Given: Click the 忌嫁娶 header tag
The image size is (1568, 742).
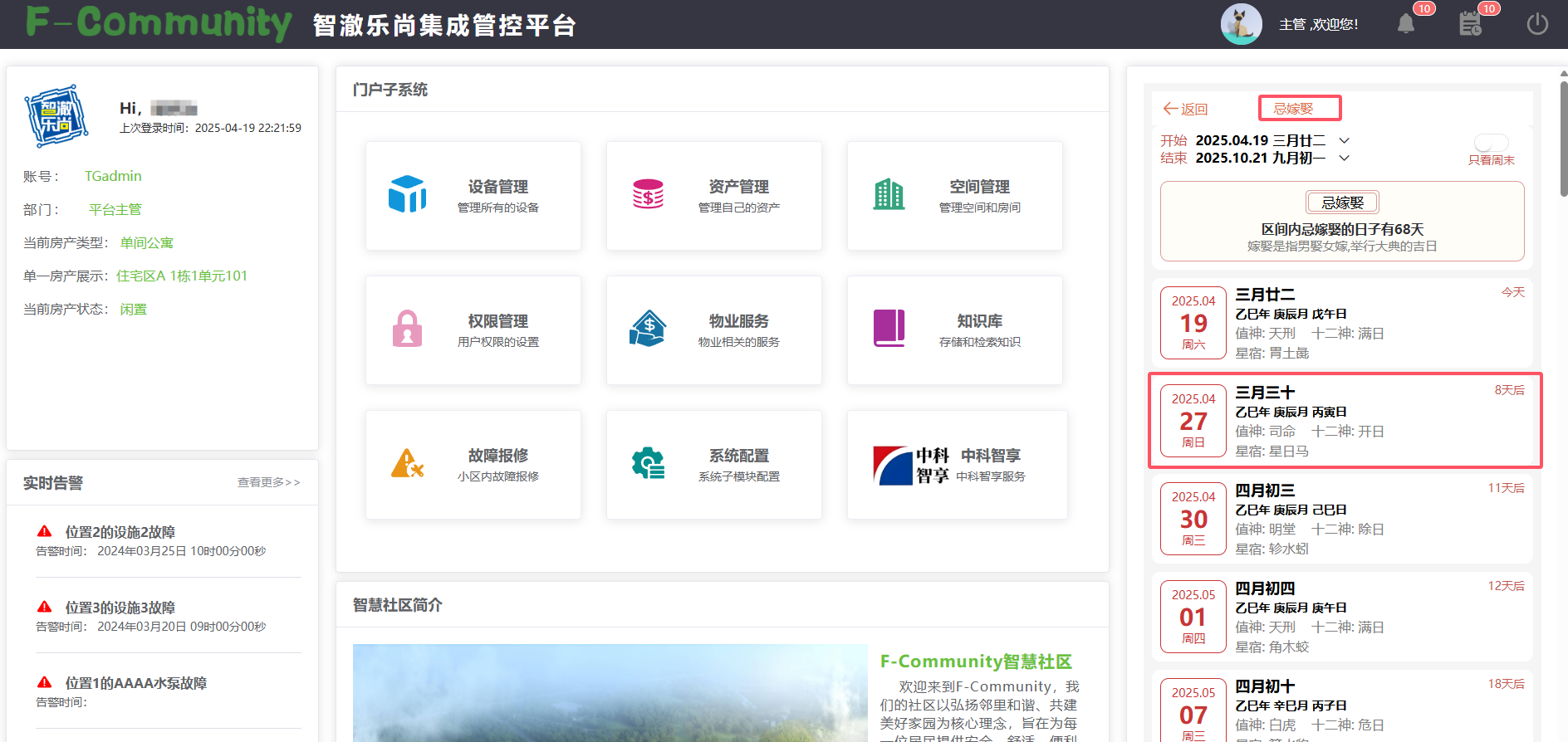Looking at the screenshot, I should pos(1300,108).
